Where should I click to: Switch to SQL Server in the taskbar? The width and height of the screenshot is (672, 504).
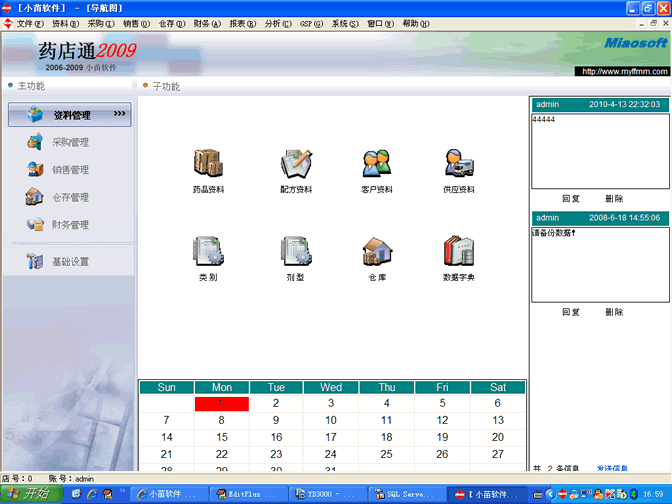click(406, 494)
